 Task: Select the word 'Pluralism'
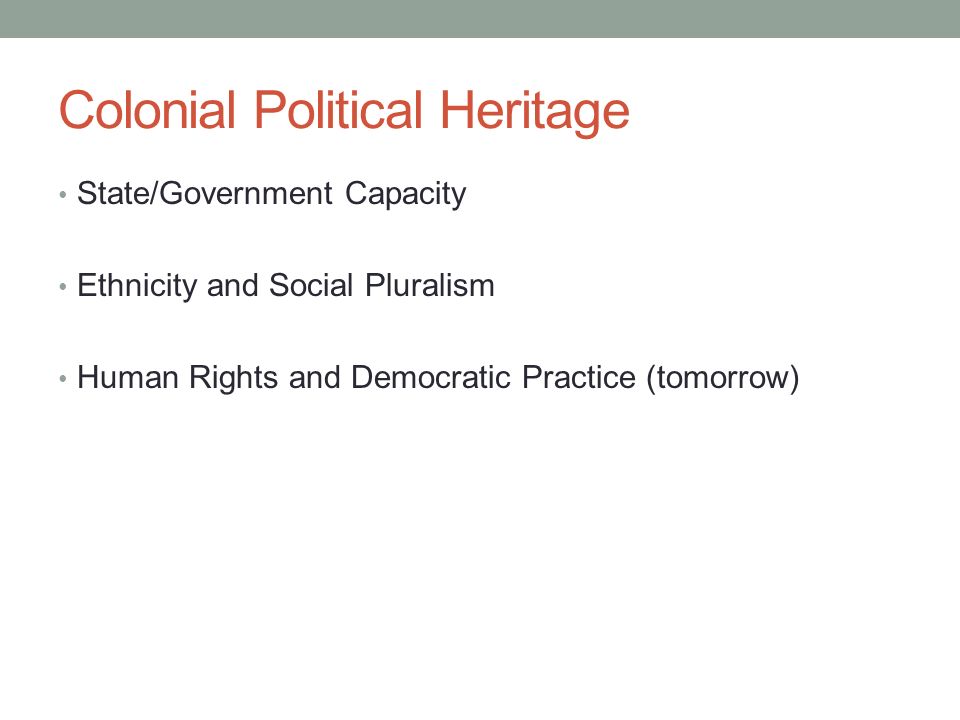pyautogui.click(x=430, y=285)
